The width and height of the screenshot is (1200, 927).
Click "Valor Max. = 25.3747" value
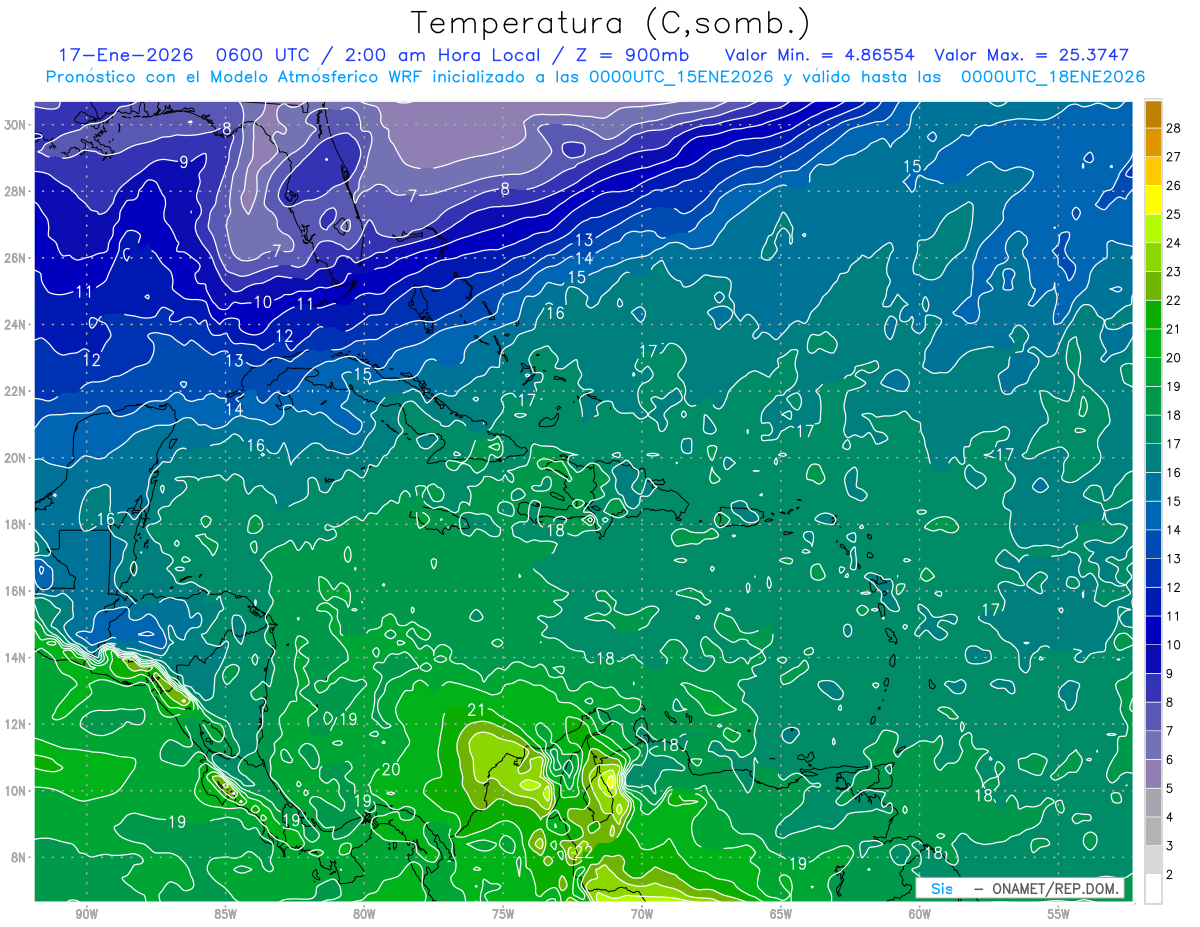point(1031,55)
